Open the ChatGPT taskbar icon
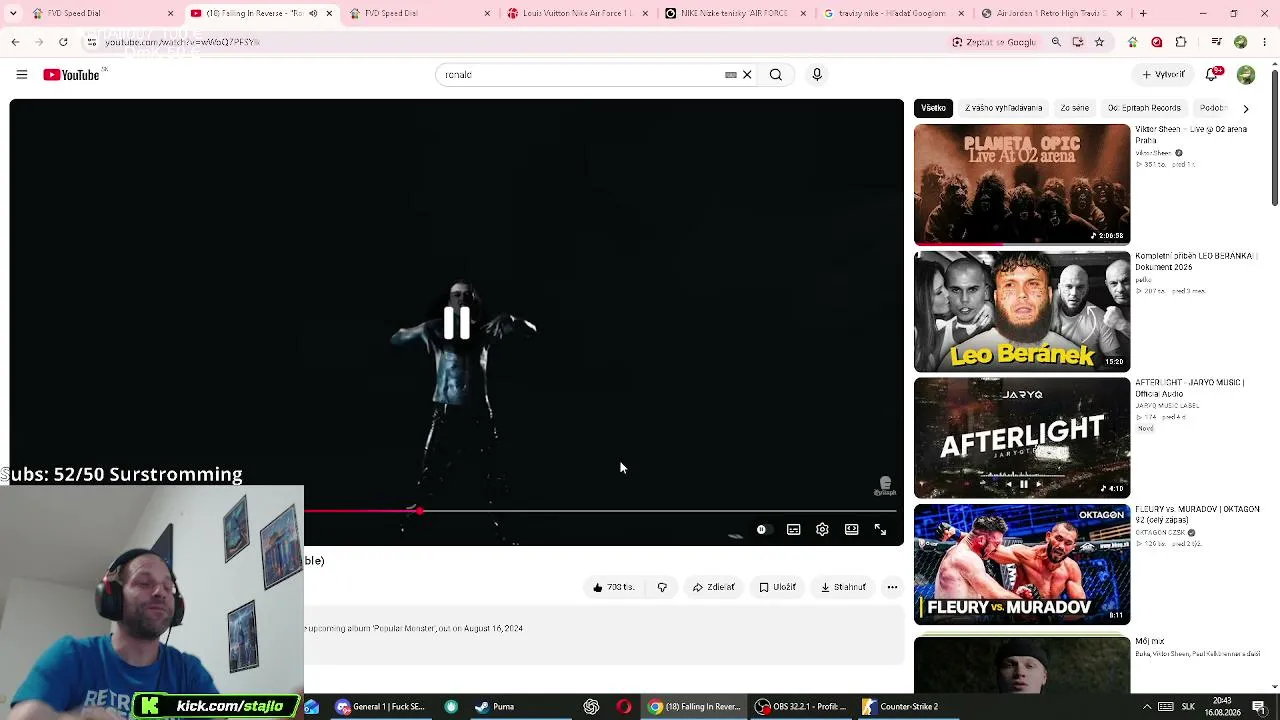This screenshot has height=720, width=1280. [591, 707]
